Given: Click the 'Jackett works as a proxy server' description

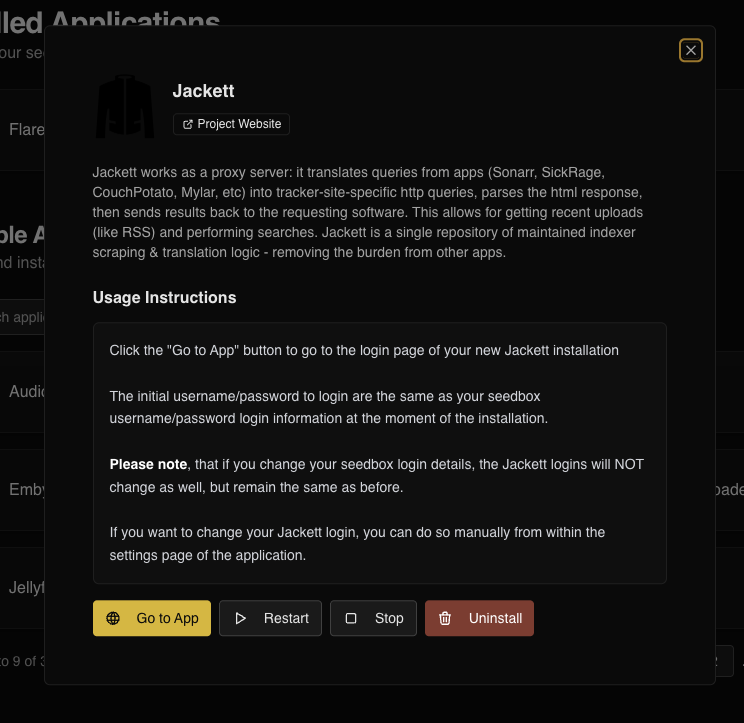Looking at the screenshot, I should click(368, 212).
